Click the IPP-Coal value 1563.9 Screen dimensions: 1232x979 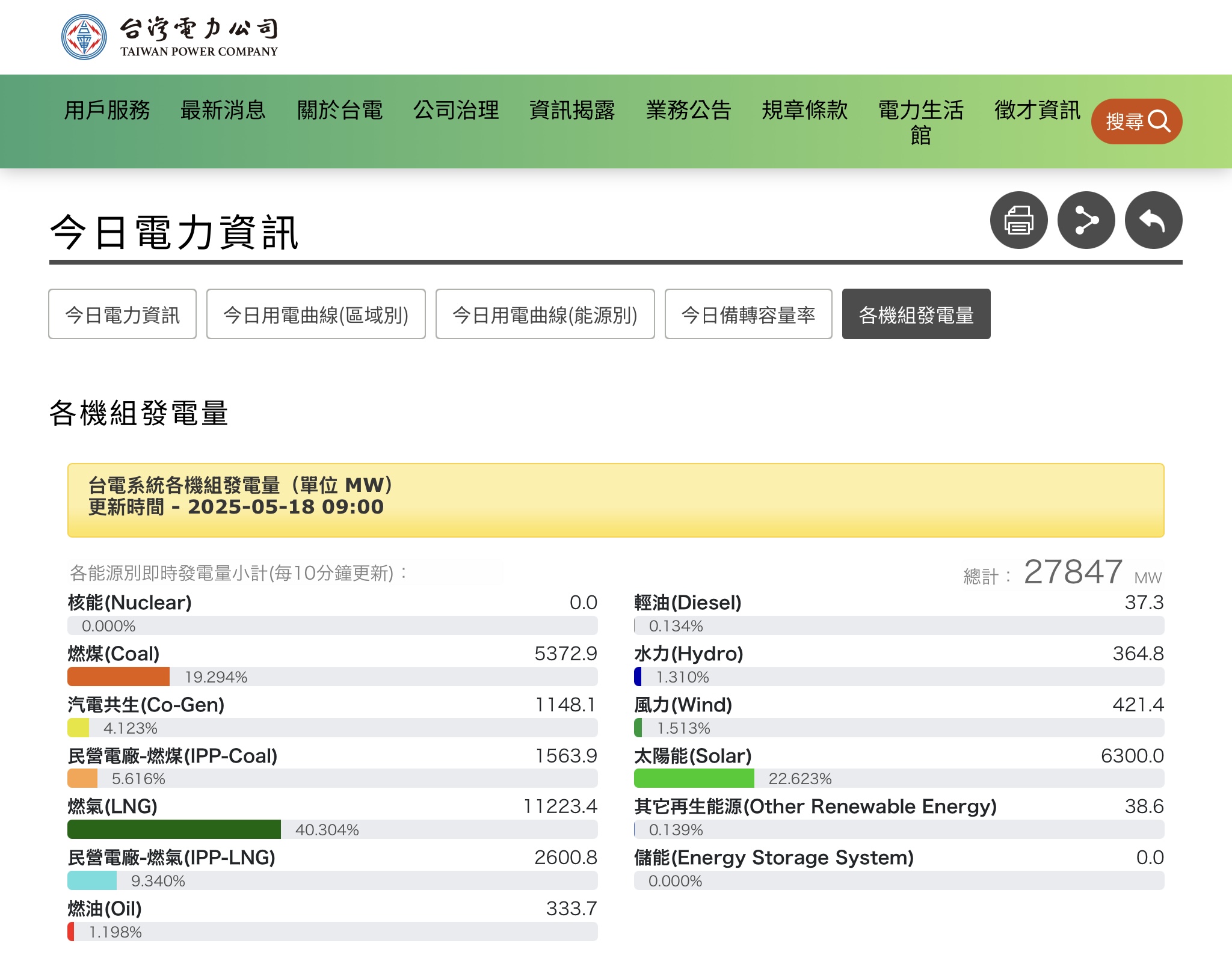(565, 755)
